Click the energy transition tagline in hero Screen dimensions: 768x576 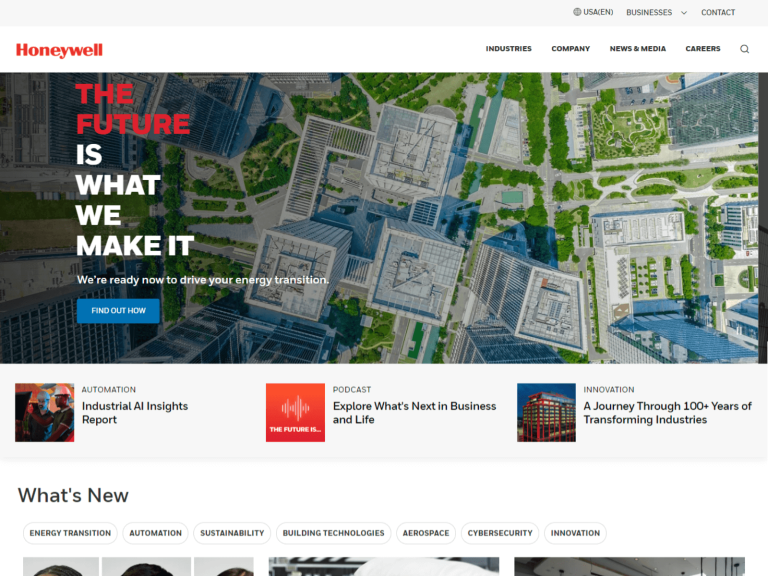(x=203, y=280)
